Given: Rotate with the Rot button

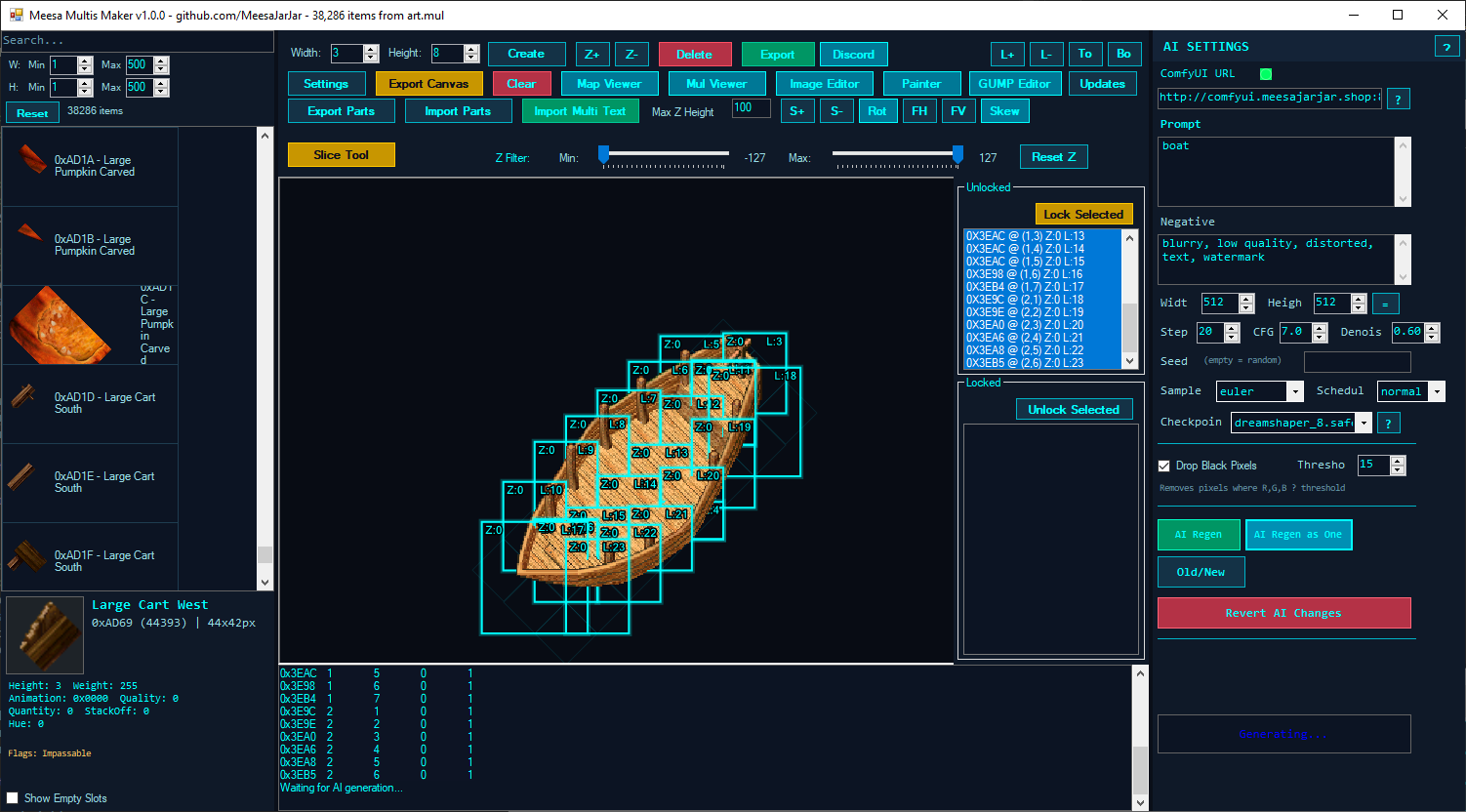Looking at the screenshot, I should pos(877,110).
